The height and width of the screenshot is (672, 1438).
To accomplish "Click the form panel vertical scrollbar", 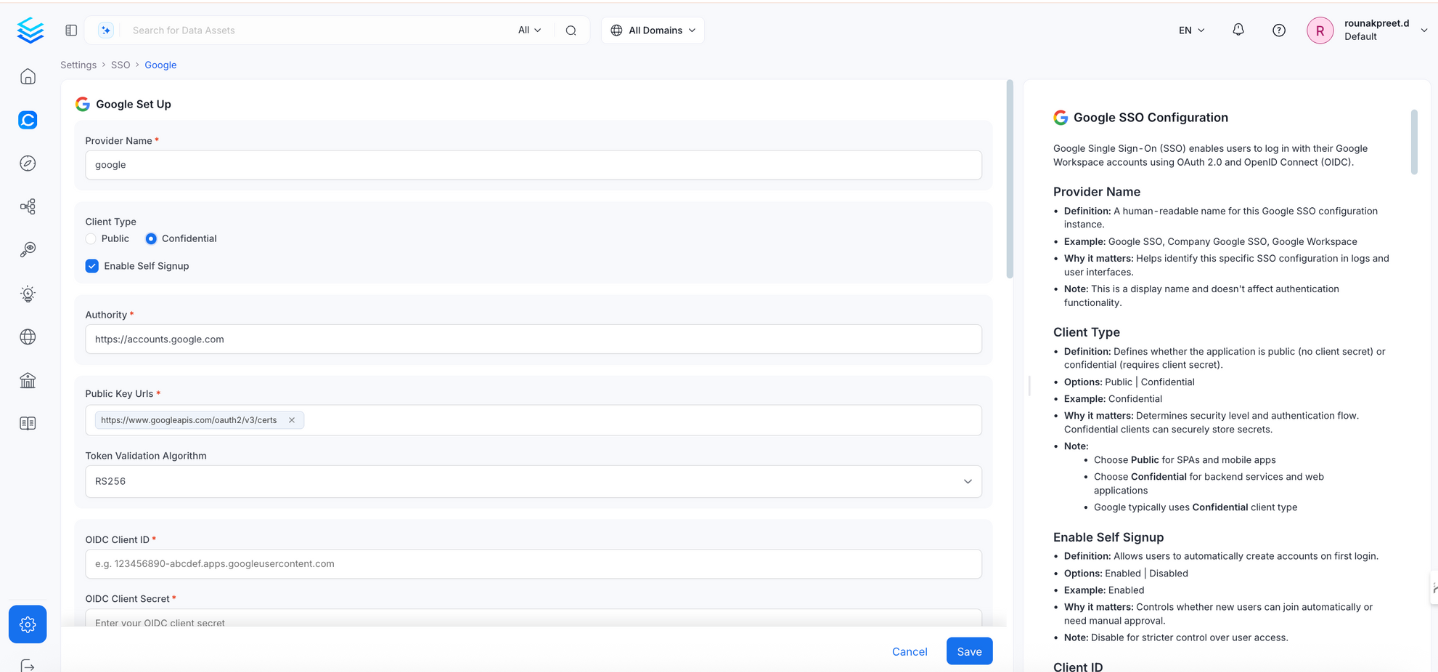I will [1009, 178].
